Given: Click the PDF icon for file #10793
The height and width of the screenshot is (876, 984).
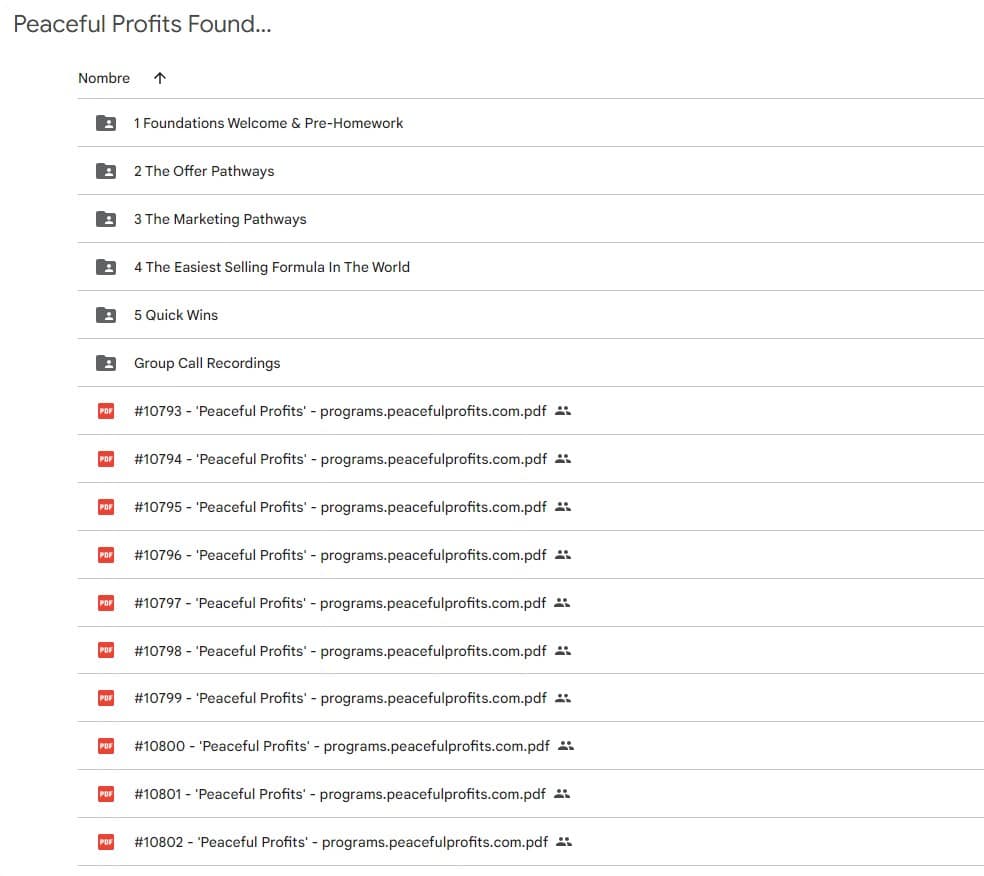Looking at the screenshot, I should point(105,411).
